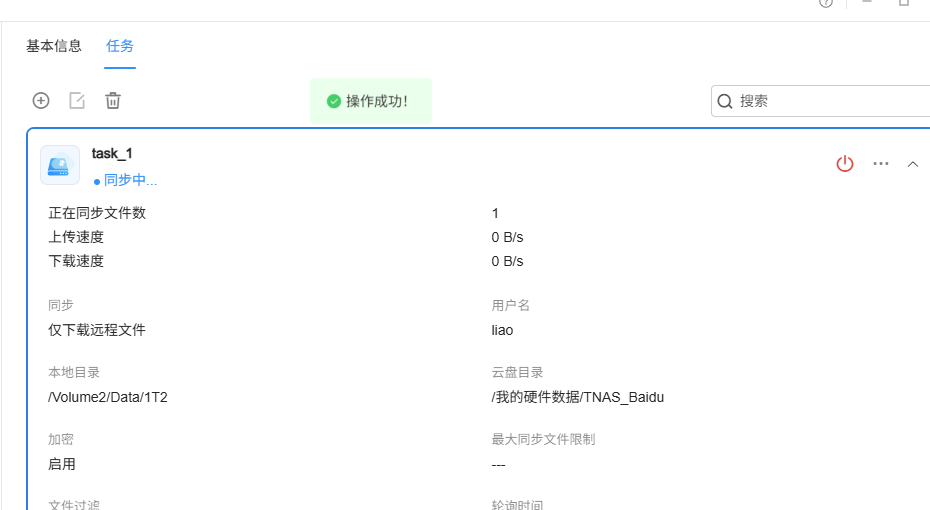This screenshot has height=510, width=930.
Task: Click the 正在同步文件数 label
Action: click(97, 213)
